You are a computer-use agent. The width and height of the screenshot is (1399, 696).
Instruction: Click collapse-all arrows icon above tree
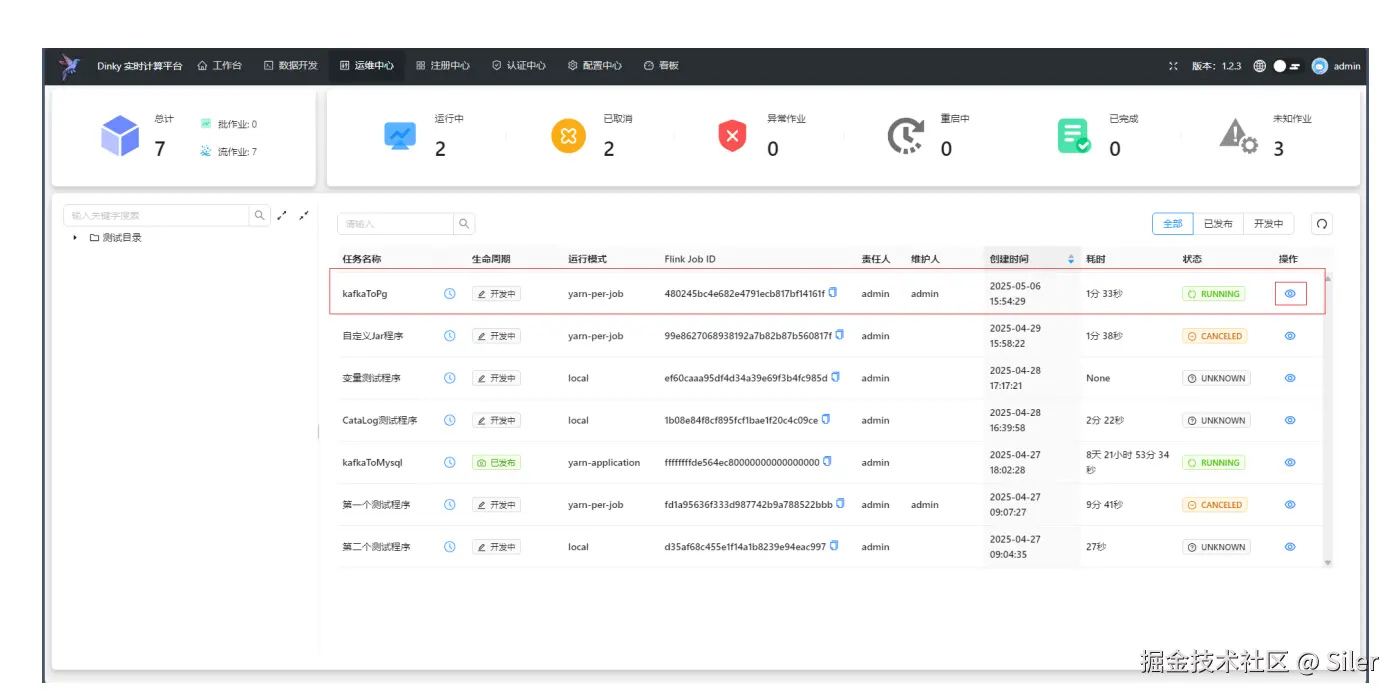pyautogui.click(x=304, y=214)
